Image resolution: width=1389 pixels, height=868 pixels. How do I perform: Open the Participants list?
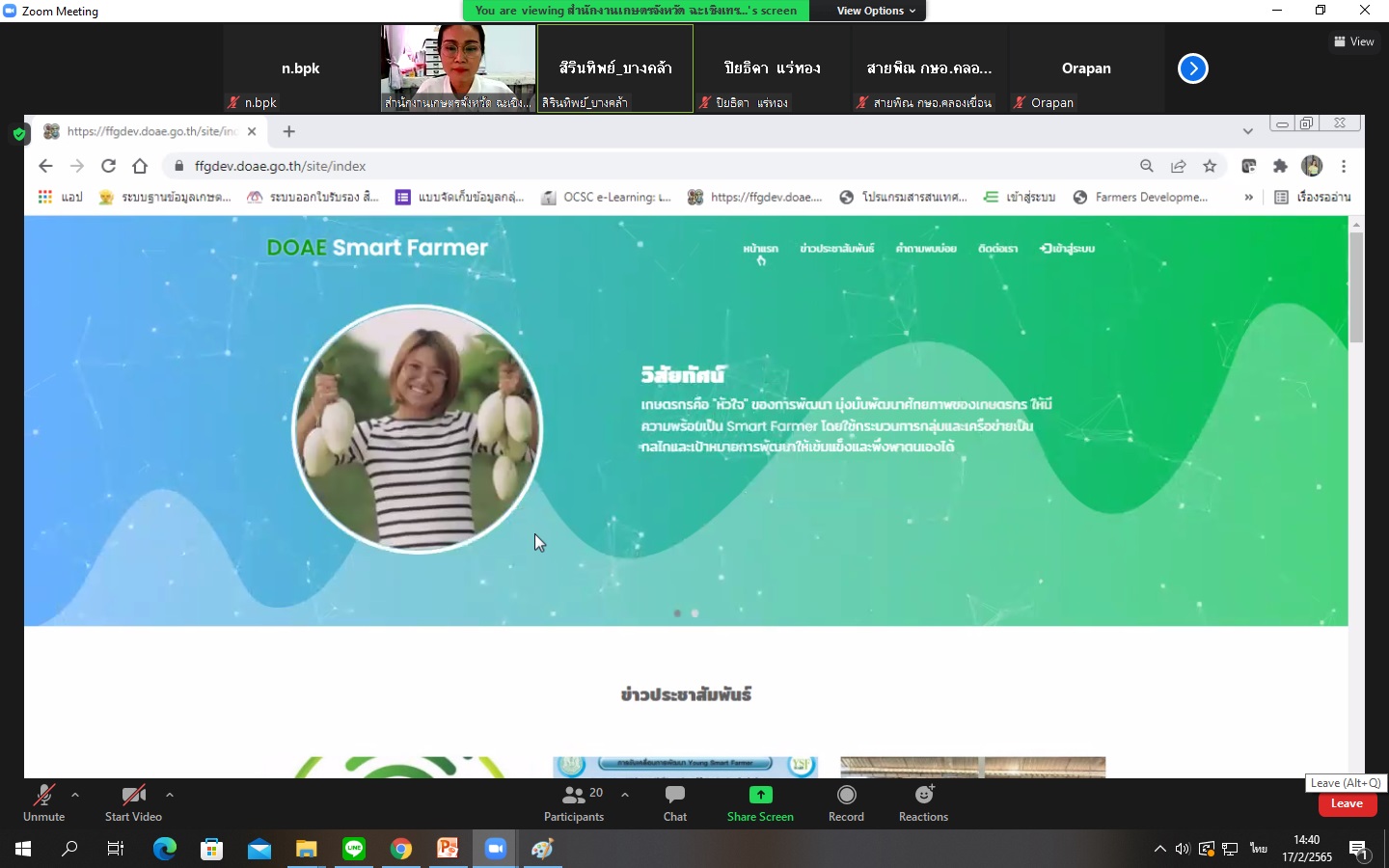[x=574, y=802]
